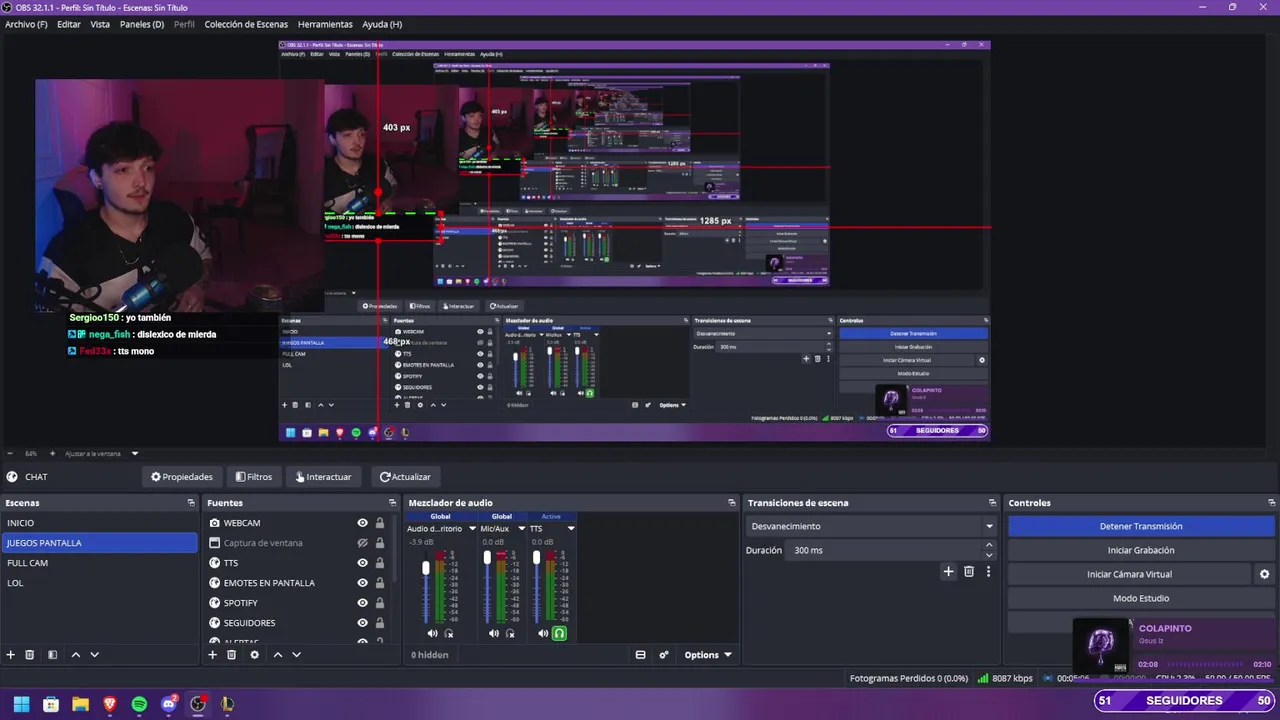Adjust TTS volume fader
Viewport: 1280px width, 720px height.
pyautogui.click(x=537, y=557)
